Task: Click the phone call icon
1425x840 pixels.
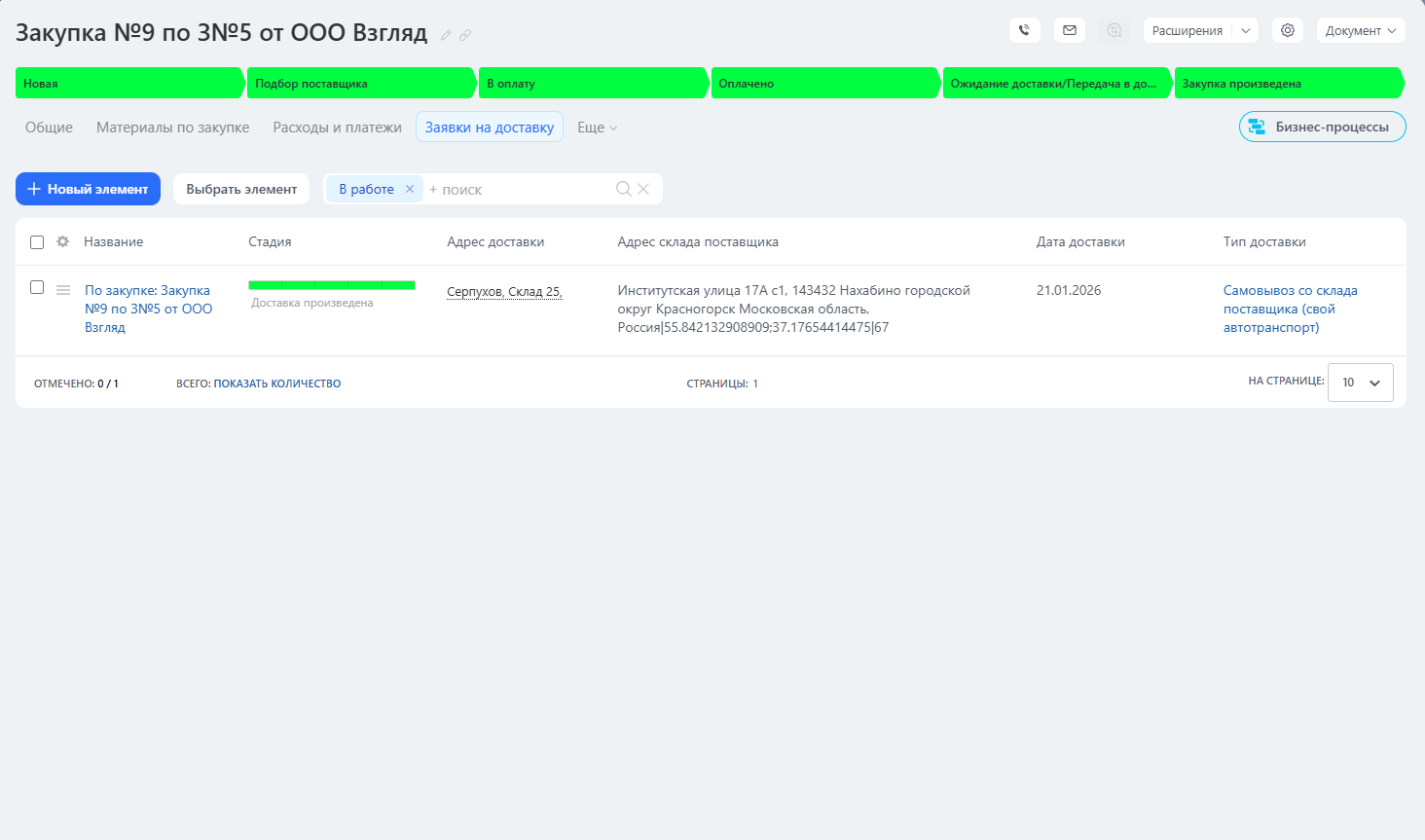Action: pos(1024,30)
